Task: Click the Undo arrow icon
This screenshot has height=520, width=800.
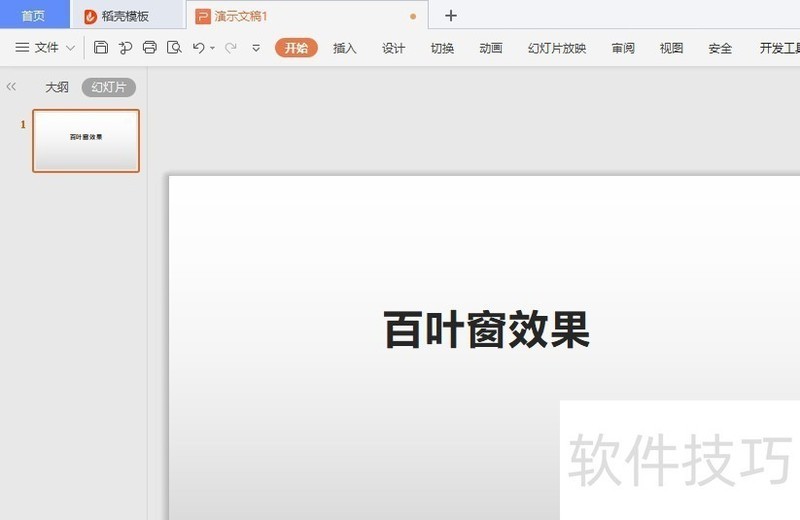Action: [198, 48]
